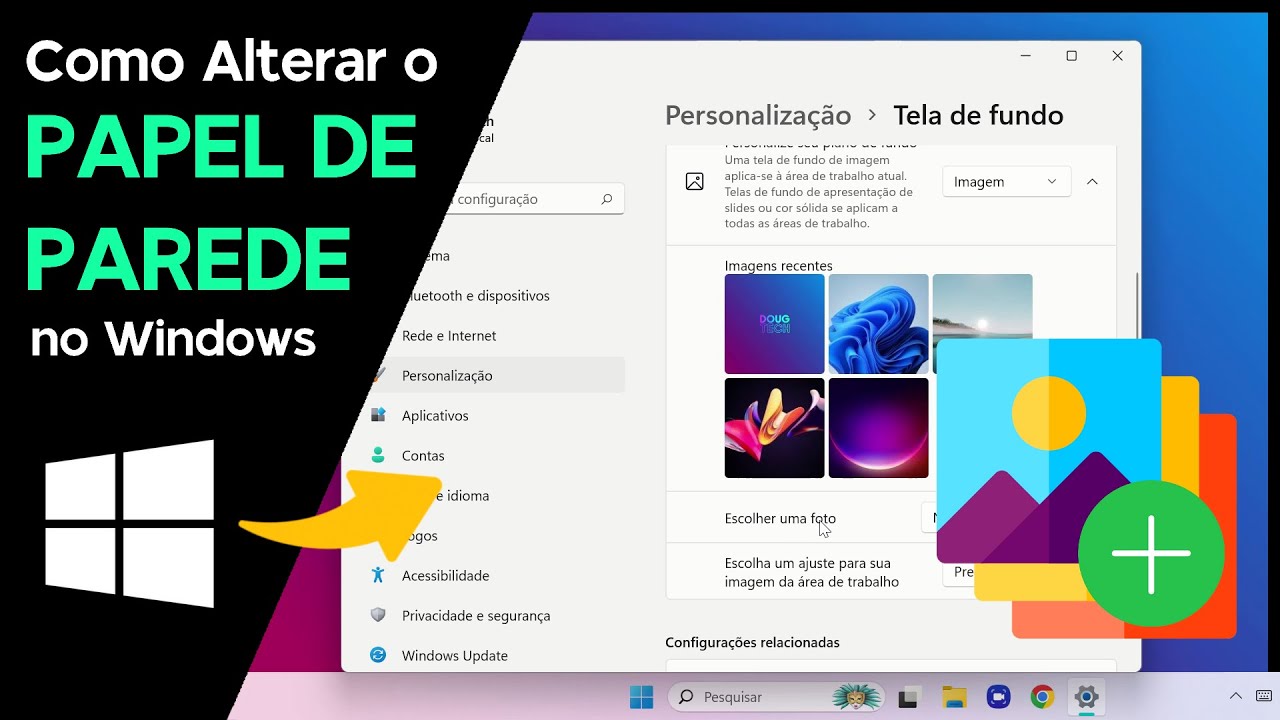
Task: Click the Privacidade e segurança shield icon
Action: coord(378,615)
